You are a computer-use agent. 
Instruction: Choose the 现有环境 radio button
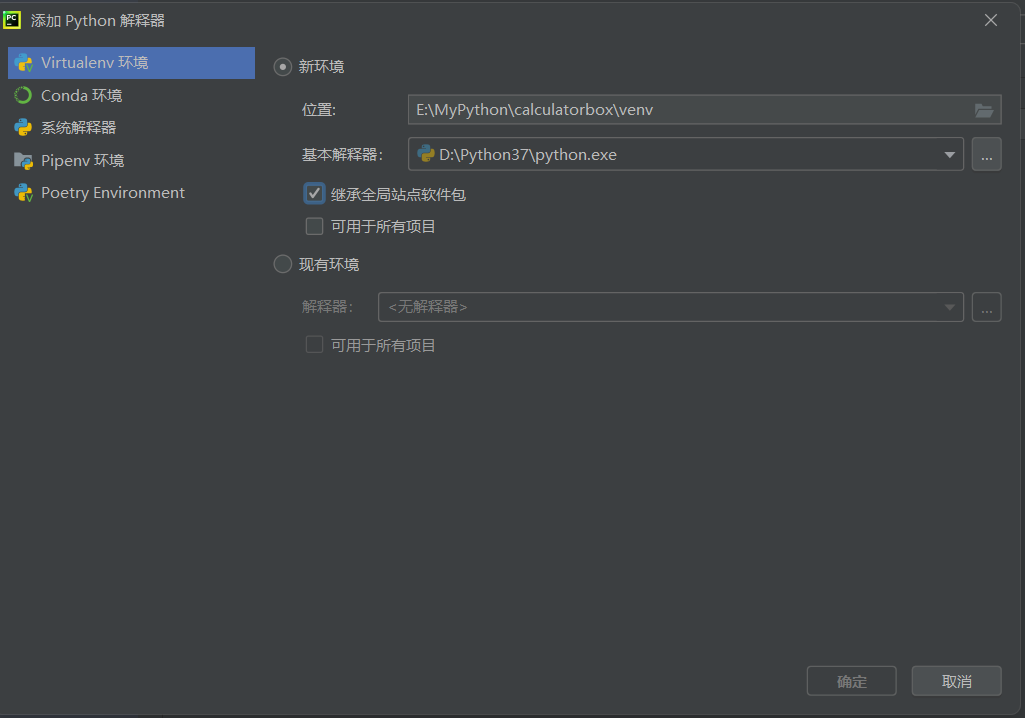[282, 264]
